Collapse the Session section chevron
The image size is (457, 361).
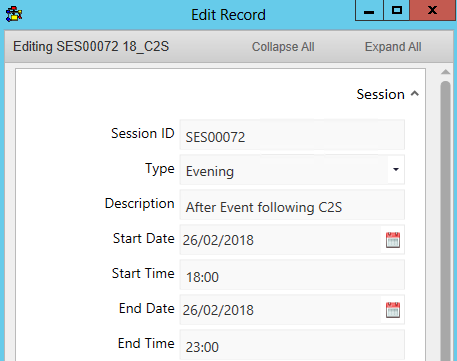tap(415, 94)
